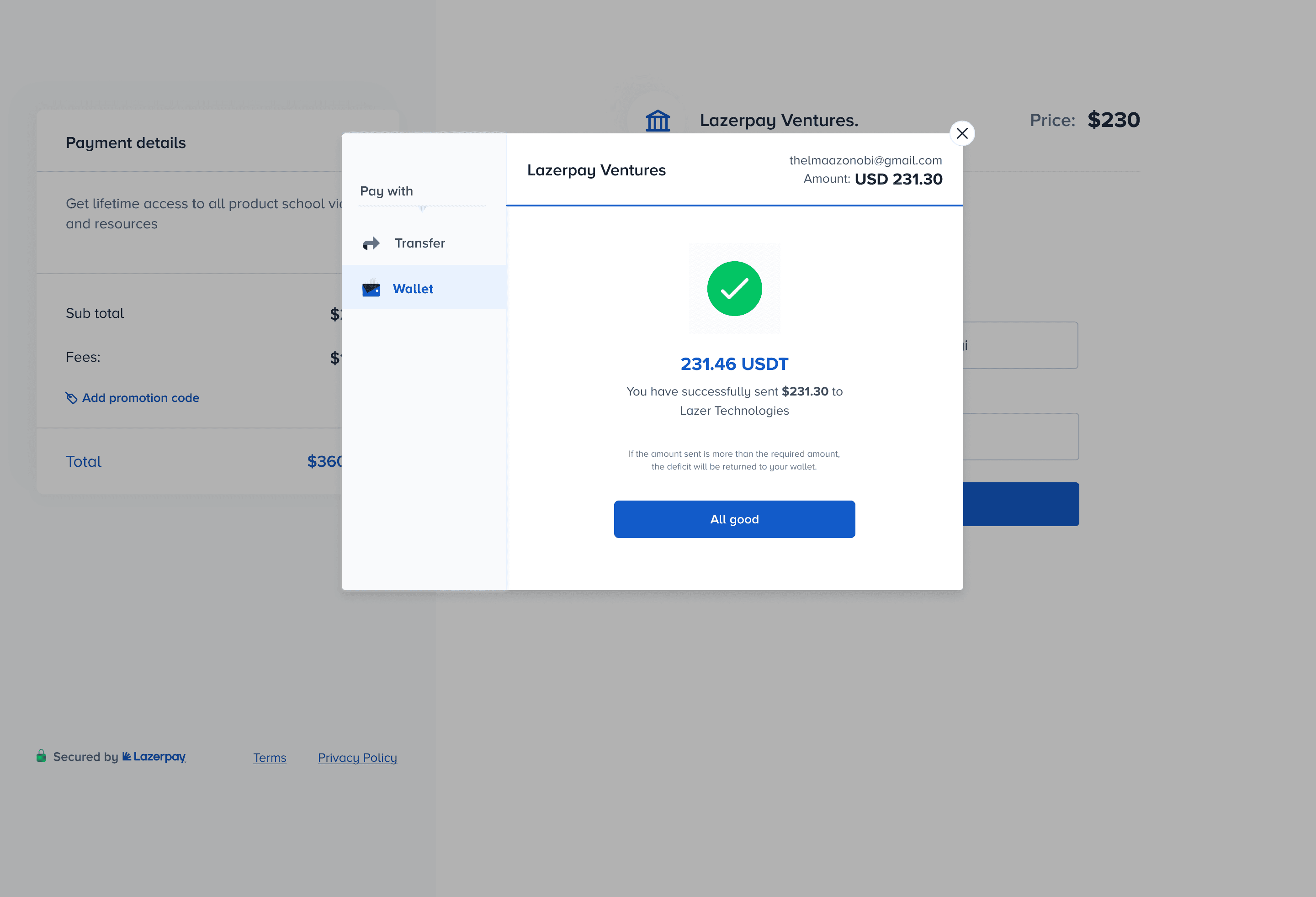Select the Transfer payment option
This screenshot has width=1316, height=897.
[x=424, y=243]
